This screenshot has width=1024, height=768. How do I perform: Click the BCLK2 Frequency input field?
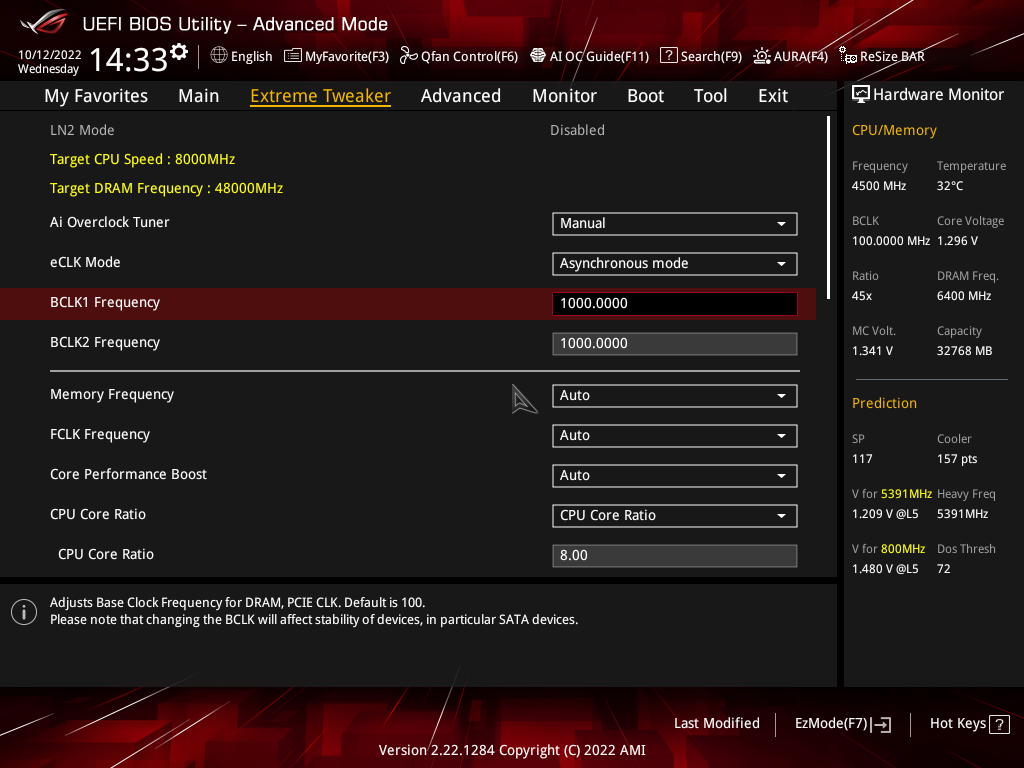click(674, 344)
